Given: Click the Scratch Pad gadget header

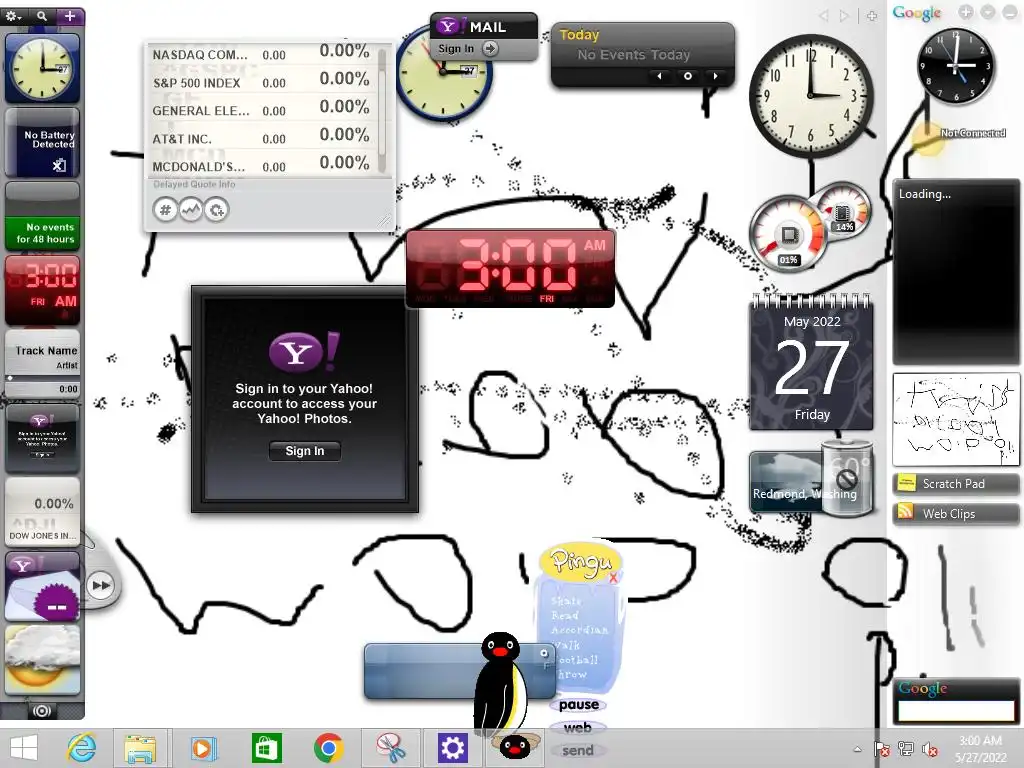Looking at the screenshot, I should click(x=955, y=484).
